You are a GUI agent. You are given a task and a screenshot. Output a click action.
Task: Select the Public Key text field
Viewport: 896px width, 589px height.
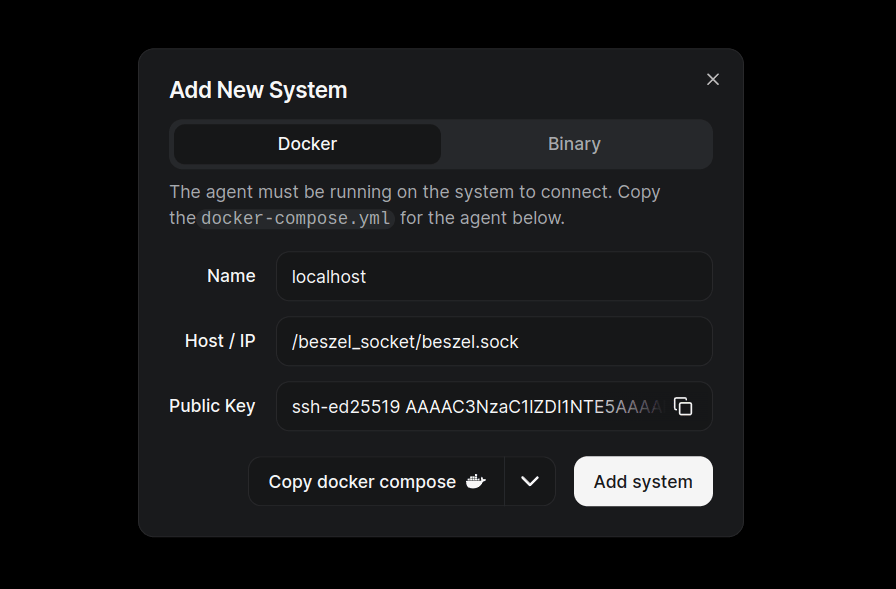pyautogui.click(x=475, y=406)
